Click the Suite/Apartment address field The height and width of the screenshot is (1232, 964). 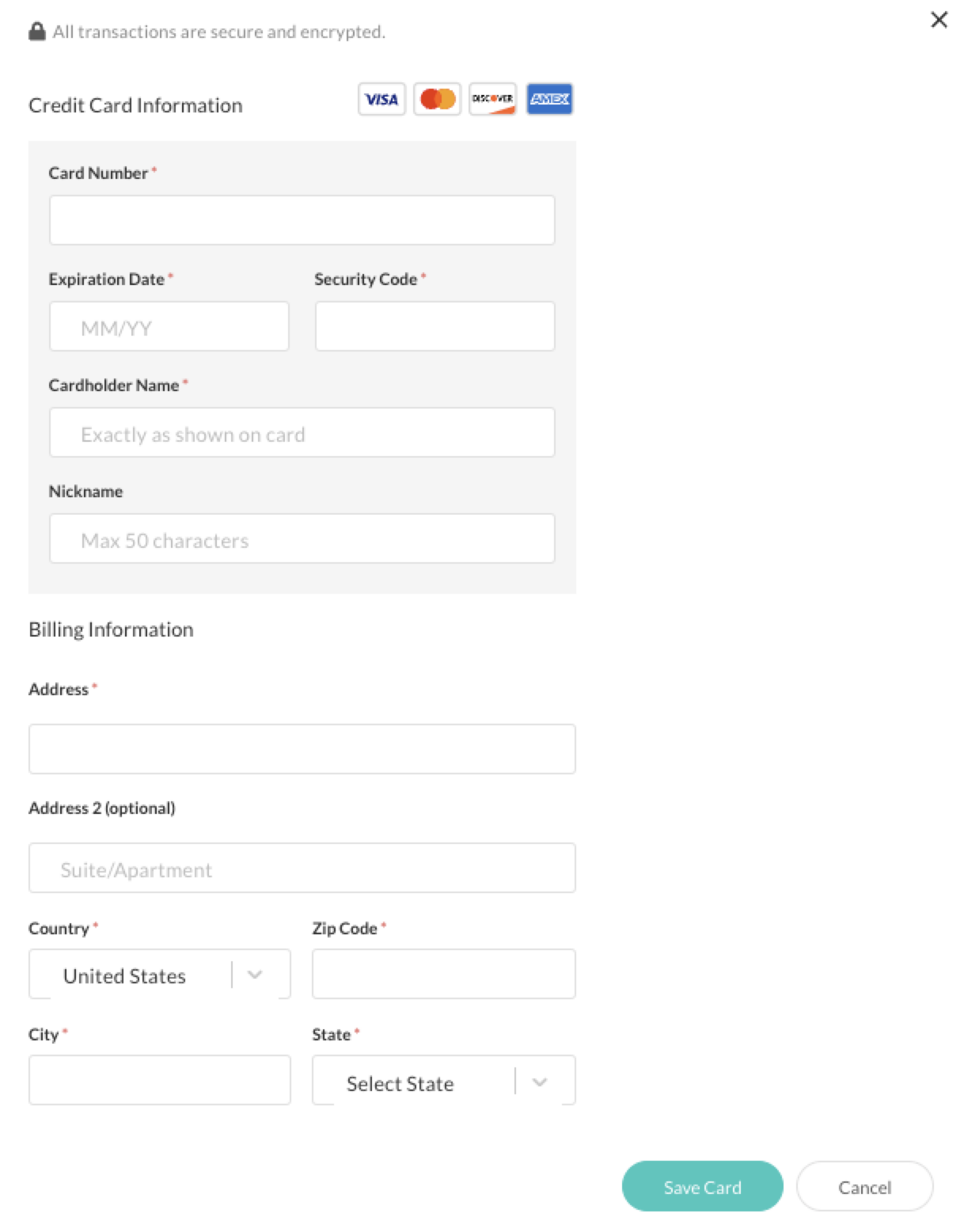click(302, 868)
